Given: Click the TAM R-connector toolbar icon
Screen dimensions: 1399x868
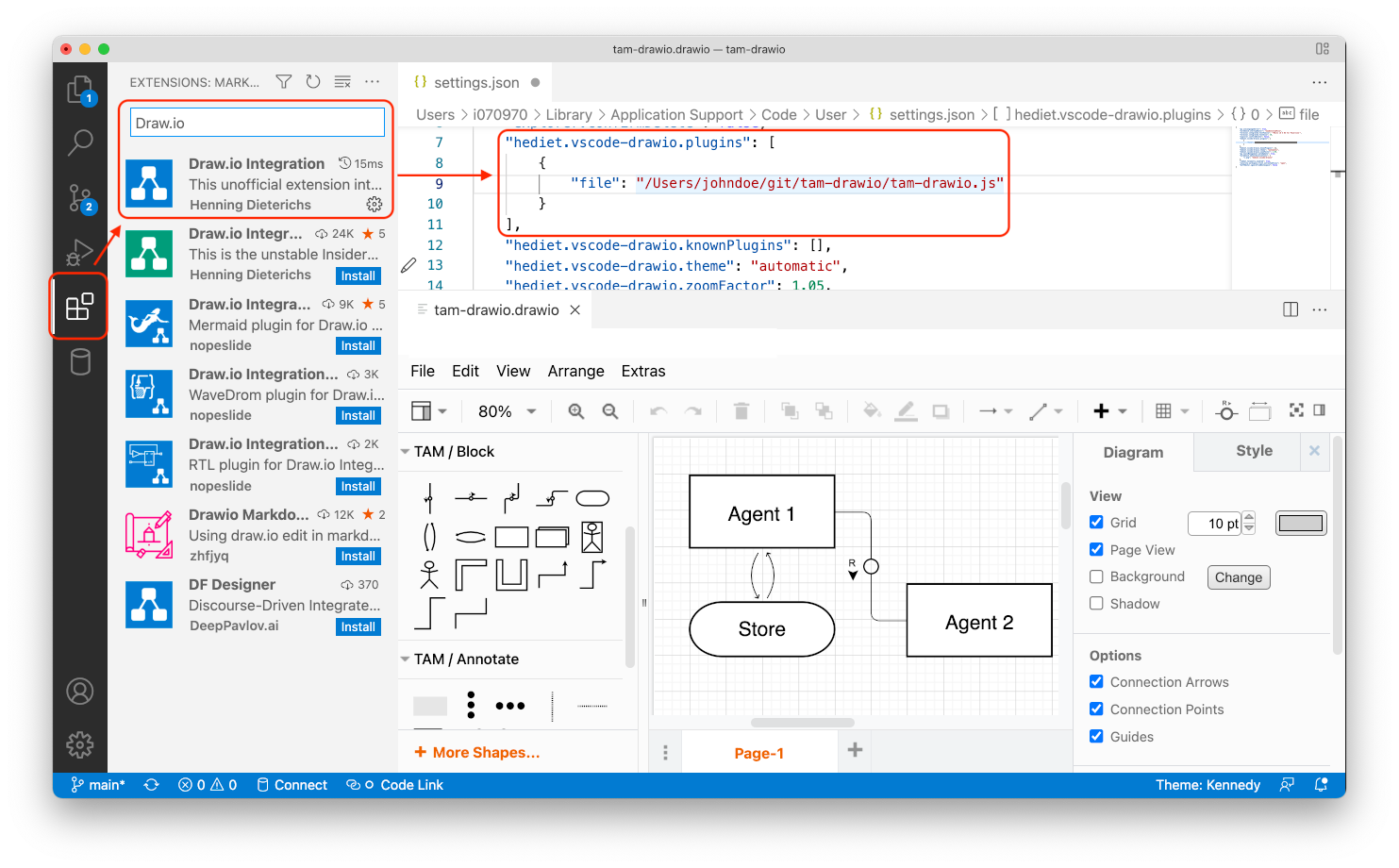Looking at the screenshot, I should tap(1226, 411).
